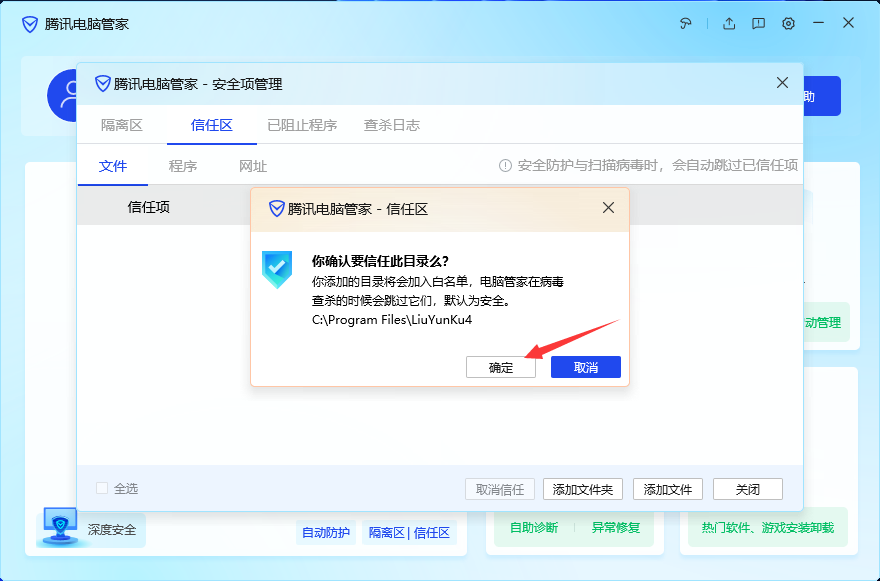Toggle the 全选 checkbox

tap(102, 489)
